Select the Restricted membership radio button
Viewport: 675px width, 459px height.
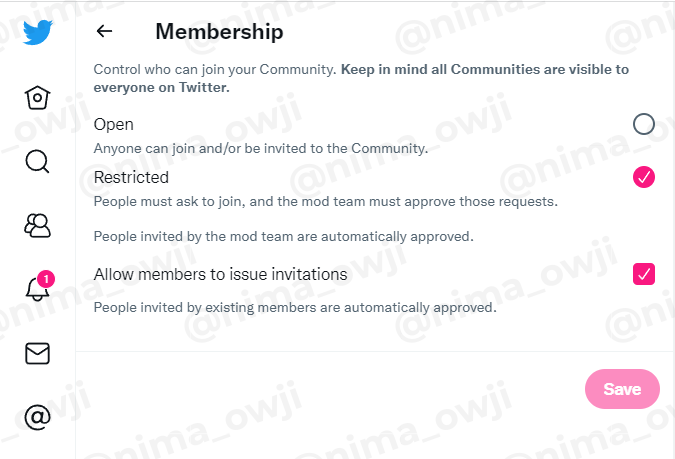click(644, 177)
